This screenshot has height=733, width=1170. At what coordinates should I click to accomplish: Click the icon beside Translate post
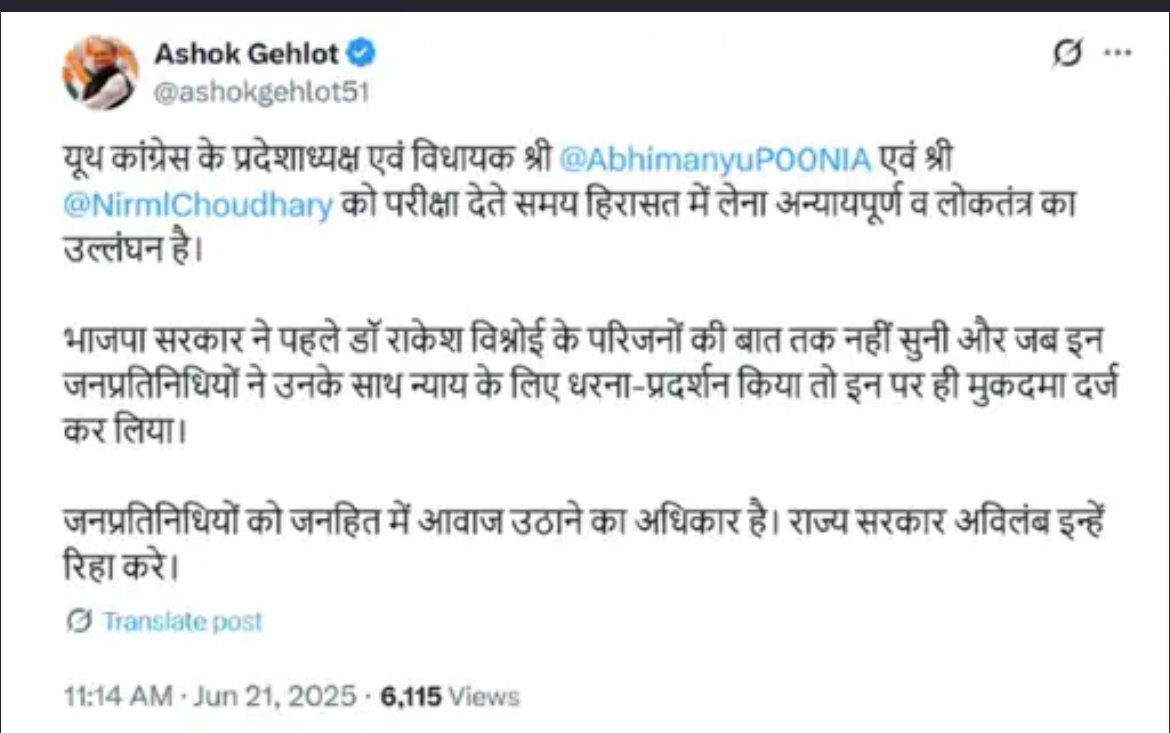(80, 621)
